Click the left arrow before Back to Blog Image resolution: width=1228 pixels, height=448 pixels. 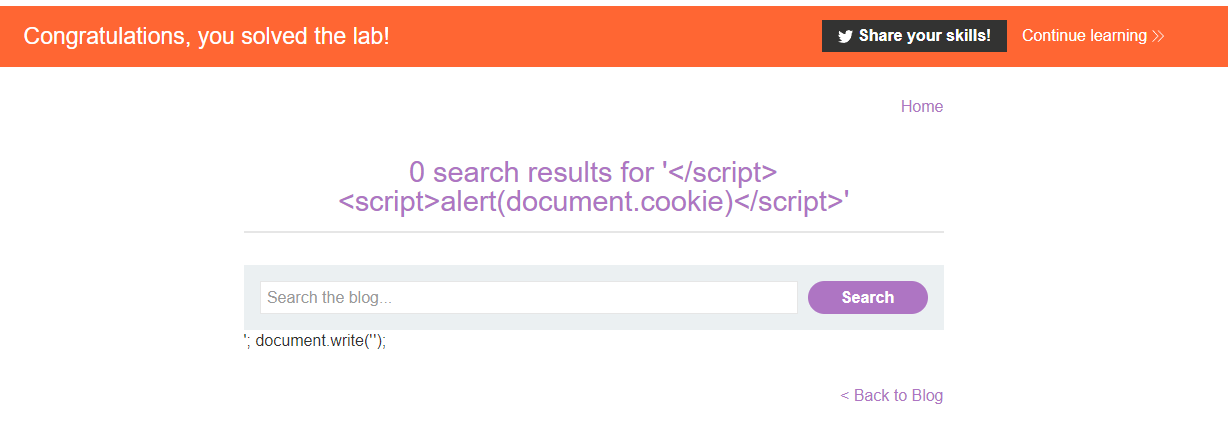845,396
